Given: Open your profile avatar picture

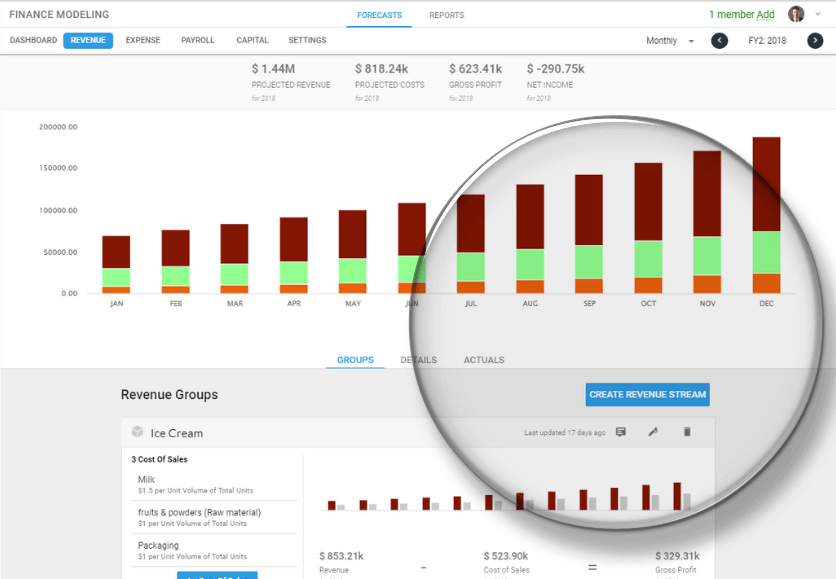Looking at the screenshot, I should point(794,14).
